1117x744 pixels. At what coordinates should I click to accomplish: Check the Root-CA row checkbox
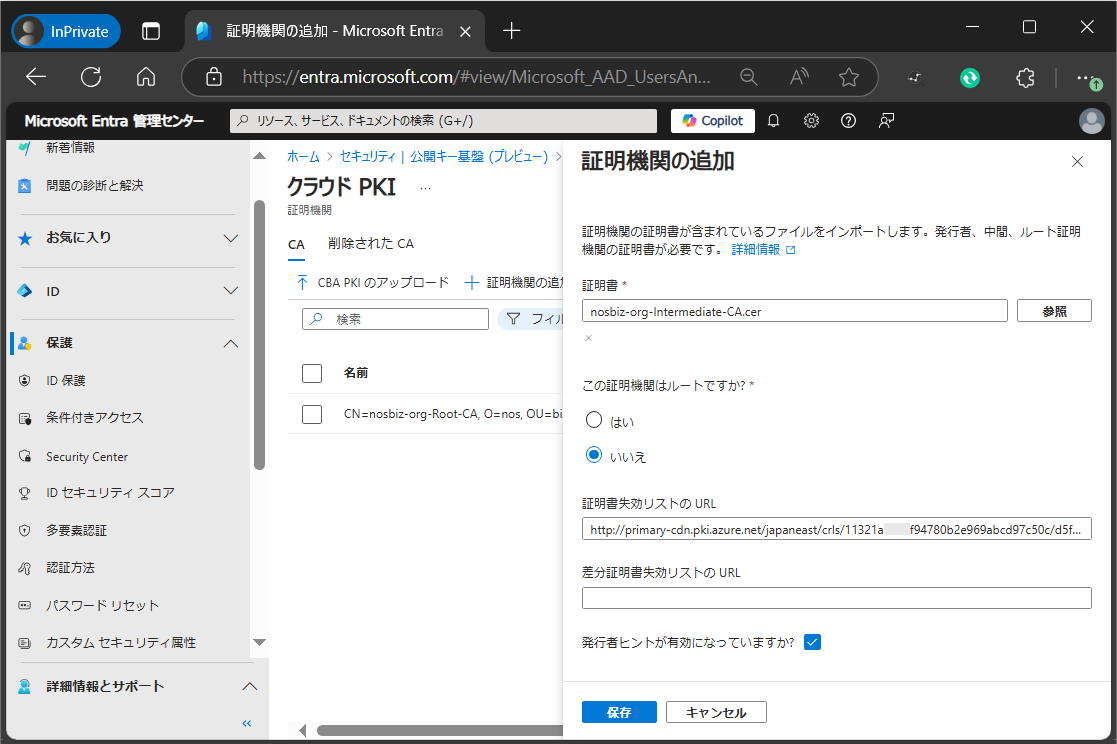[x=312, y=413]
